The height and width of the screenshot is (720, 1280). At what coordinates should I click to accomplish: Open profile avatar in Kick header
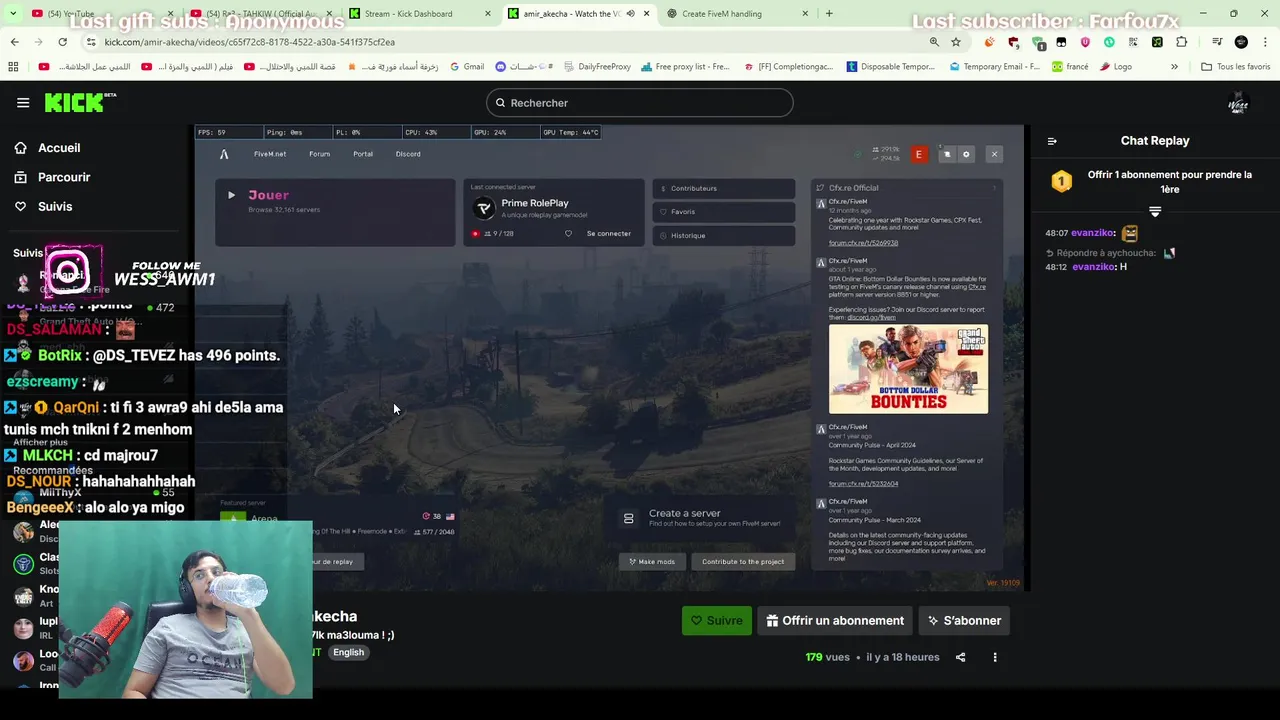1238,103
